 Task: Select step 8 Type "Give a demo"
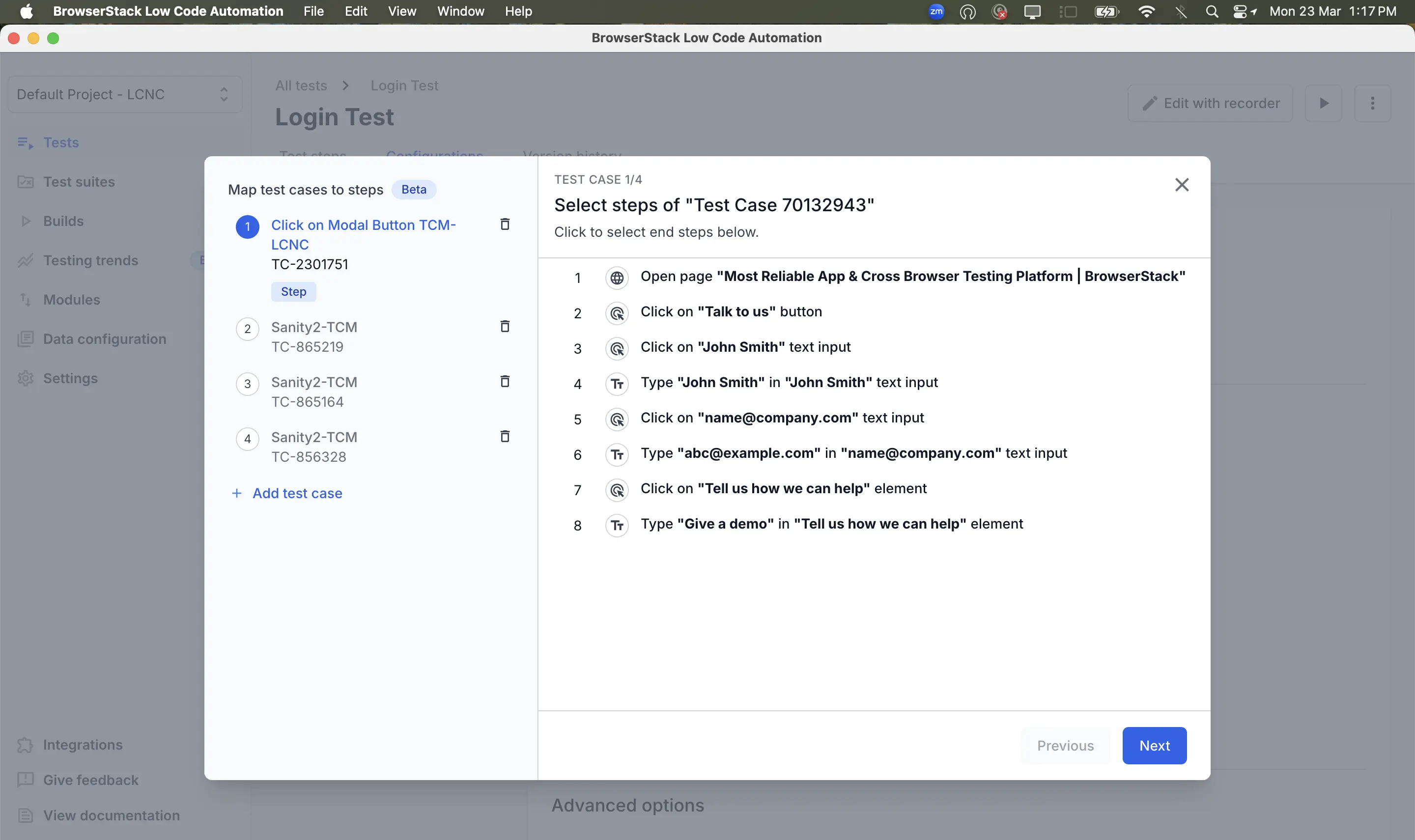click(831, 524)
